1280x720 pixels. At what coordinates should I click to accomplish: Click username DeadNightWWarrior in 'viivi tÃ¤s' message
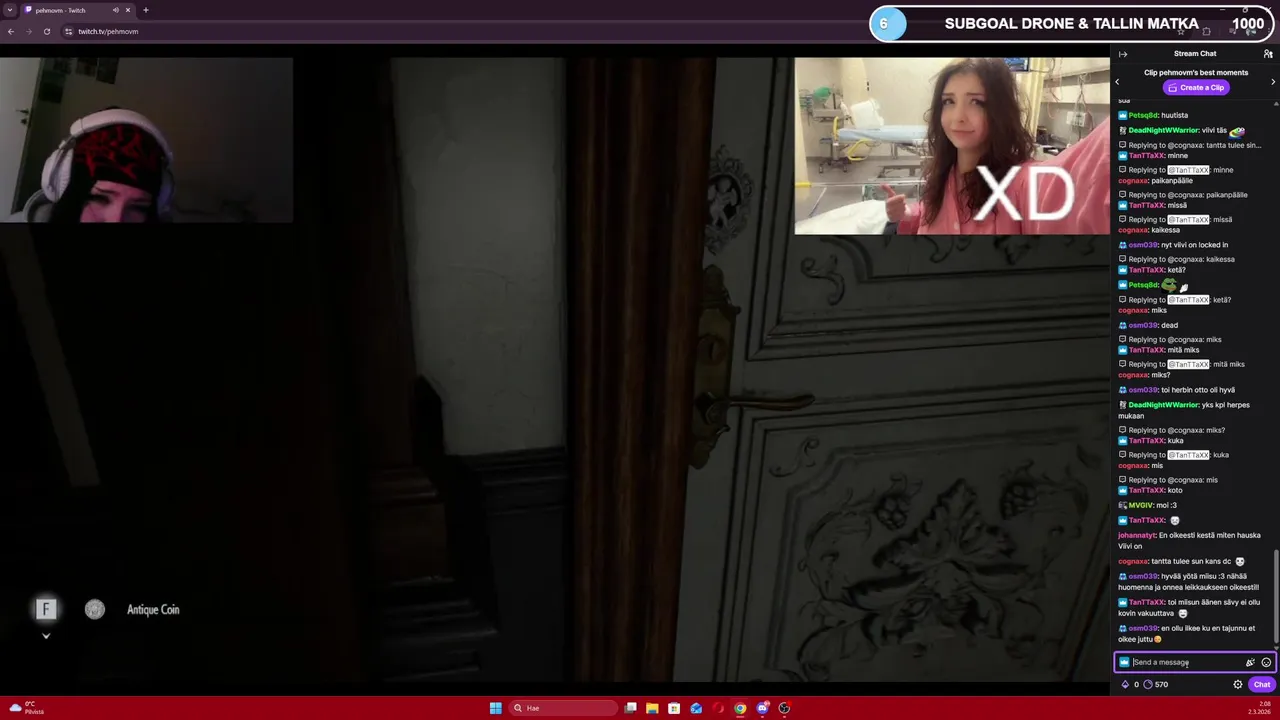coord(1163,130)
